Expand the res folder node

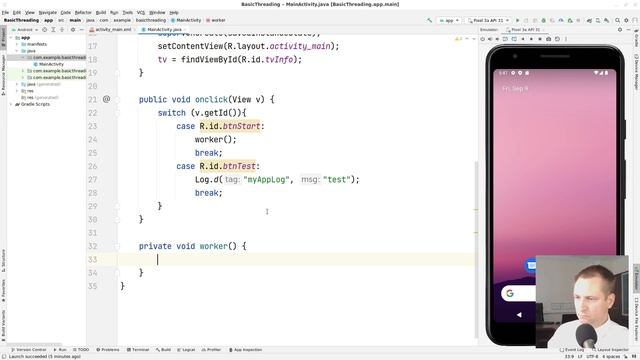point(17,91)
